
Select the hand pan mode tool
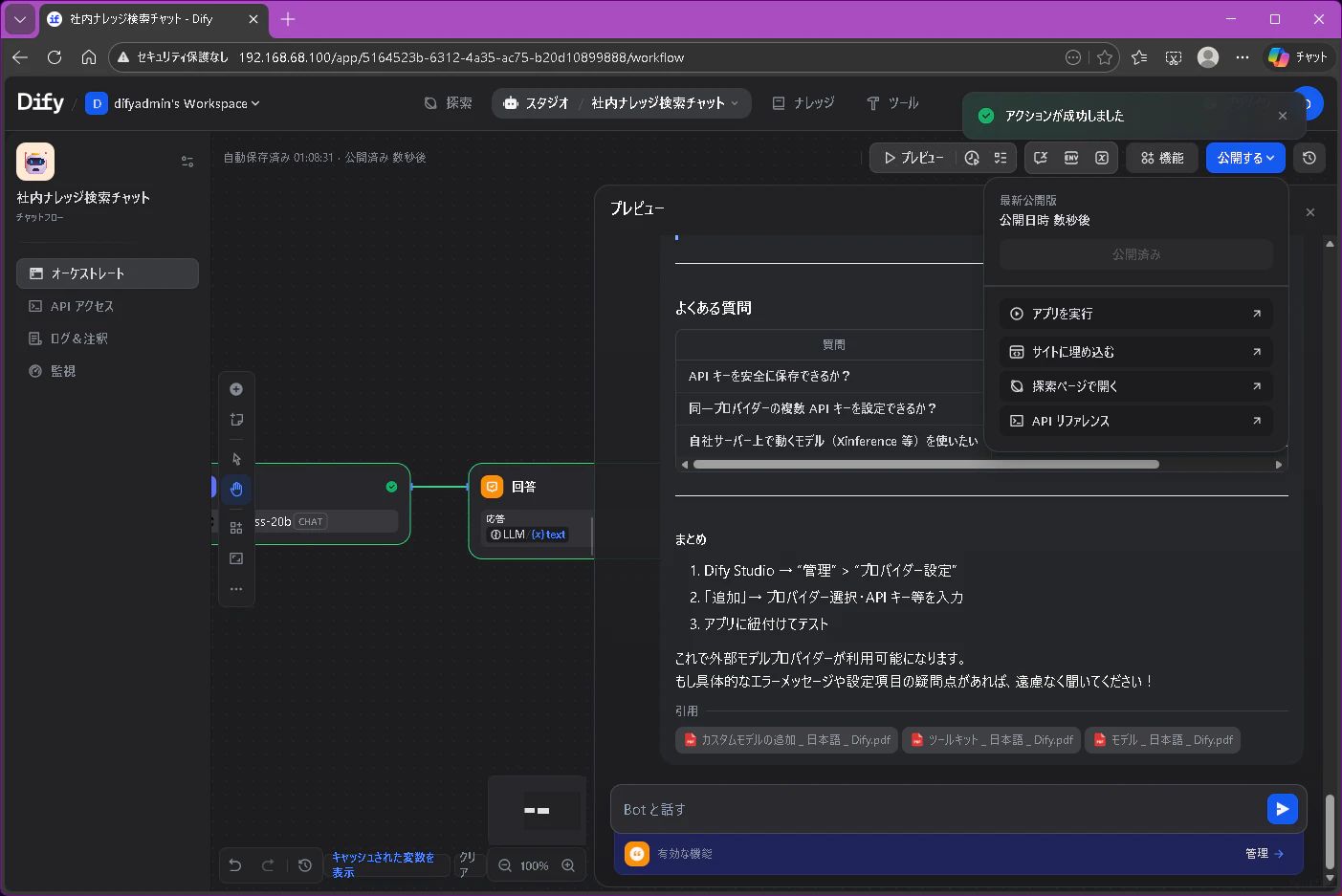[236, 490]
